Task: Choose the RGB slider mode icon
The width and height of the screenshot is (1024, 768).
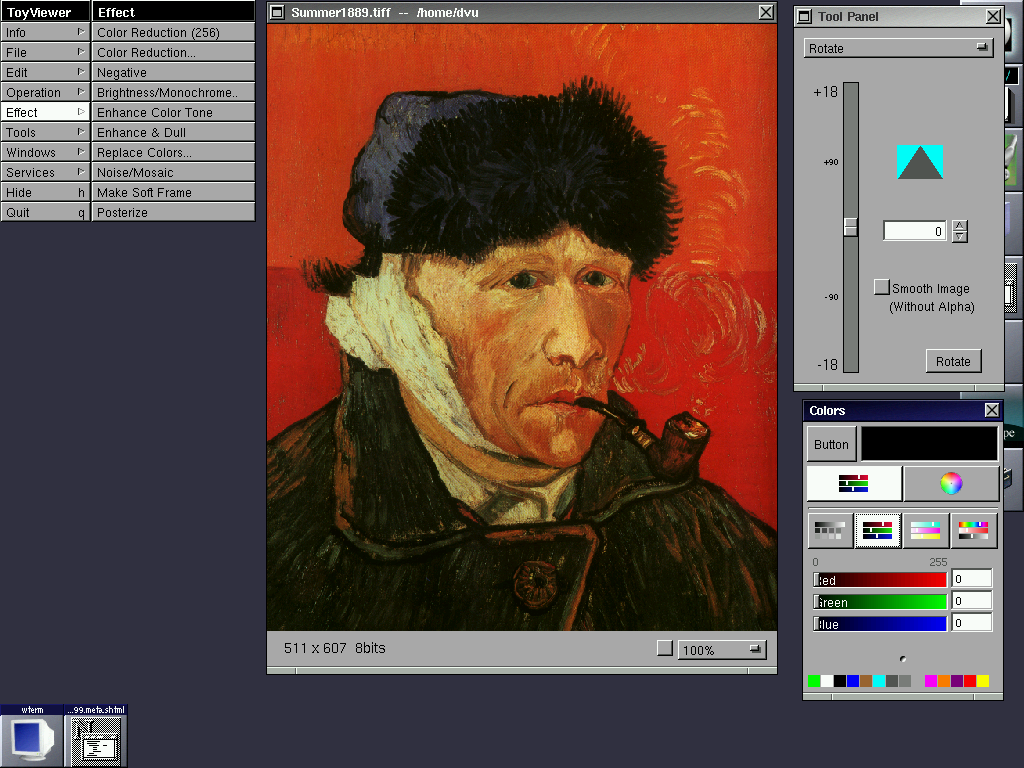Action: (x=878, y=531)
